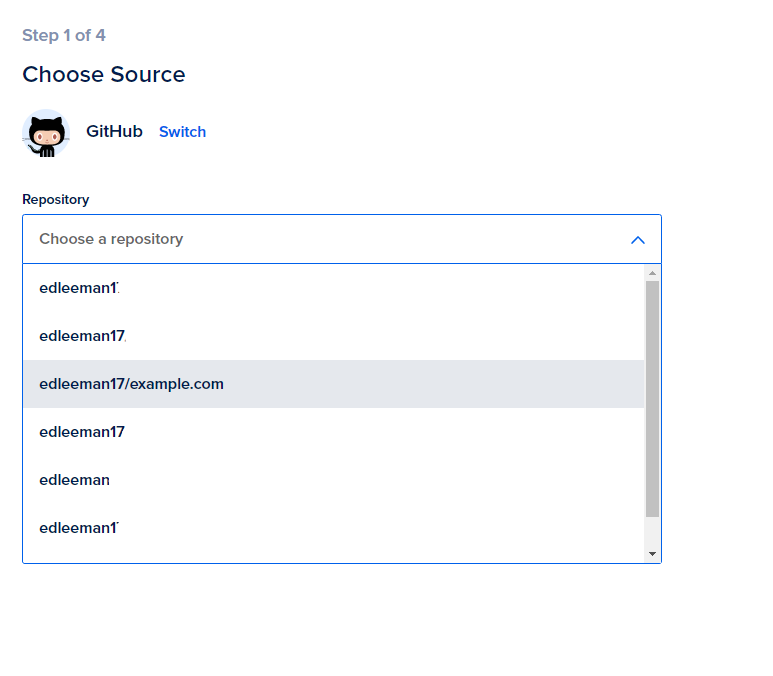
Task: Click the GitHub Octocat logo icon
Action: pos(45,133)
